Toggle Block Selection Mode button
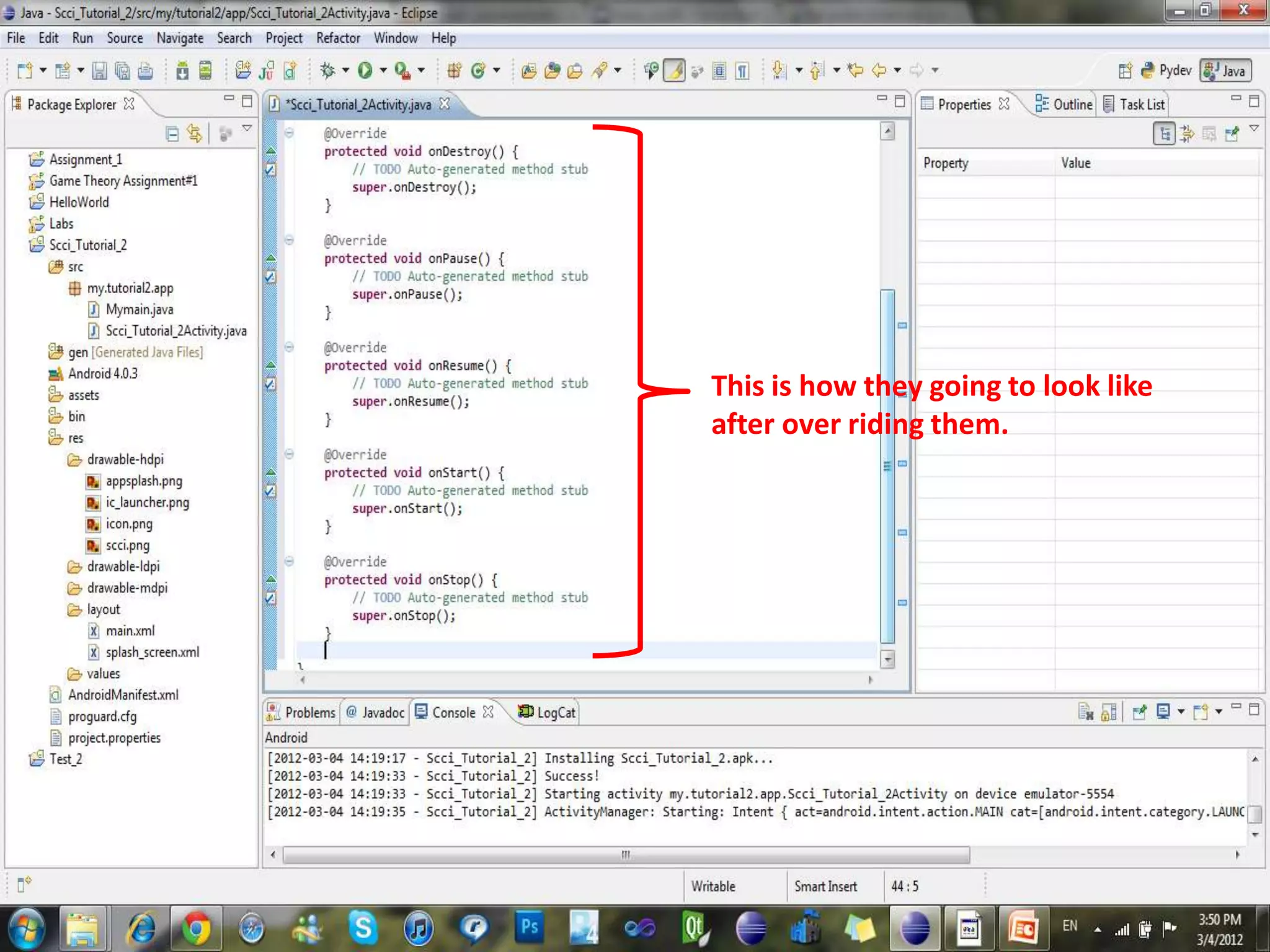 tap(719, 71)
